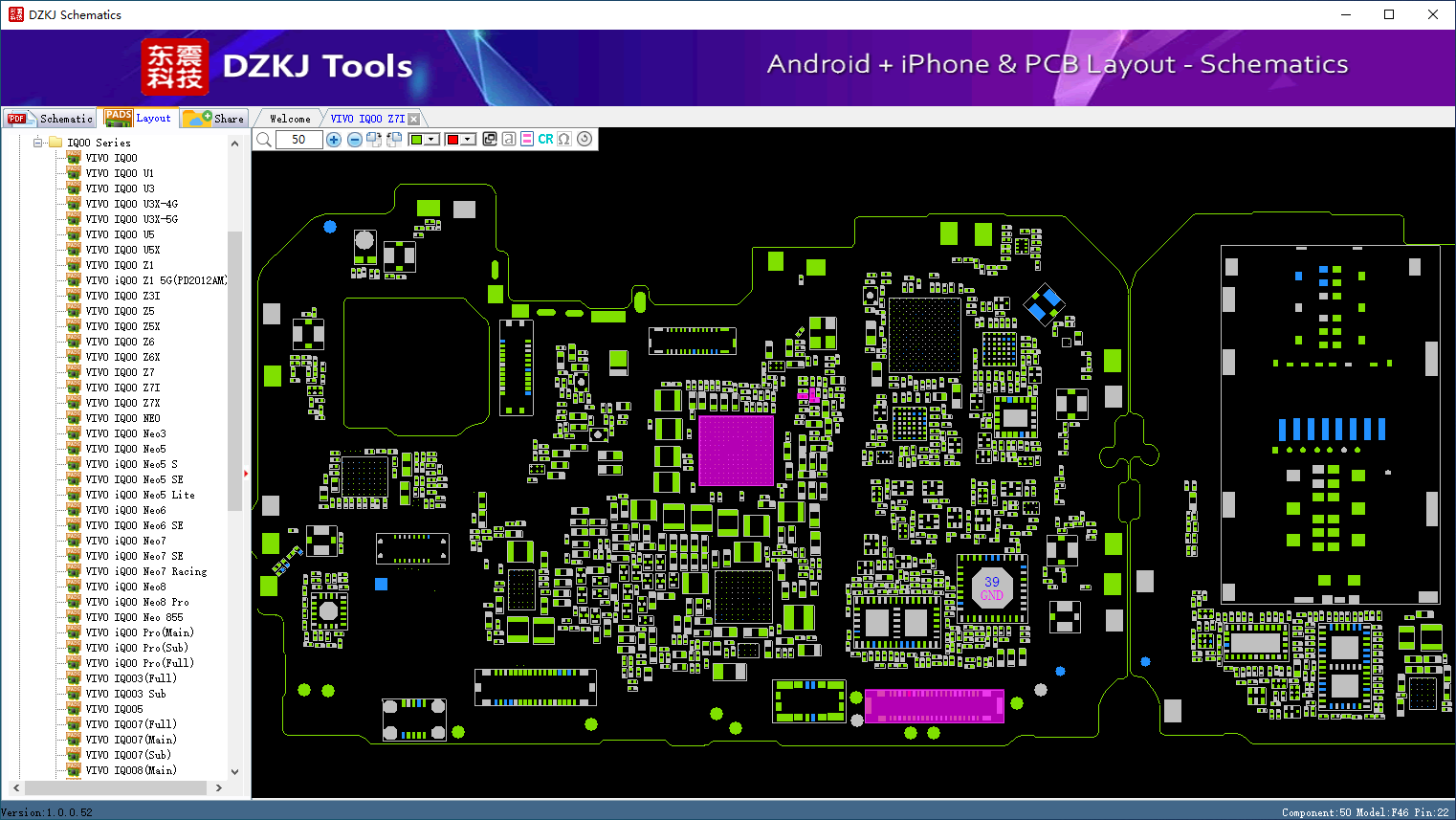This screenshot has width=1456, height=820.
Task: Open VIVO iQOO Neo5 Lite entry
Action: pyautogui.click(x=140, y=495)
